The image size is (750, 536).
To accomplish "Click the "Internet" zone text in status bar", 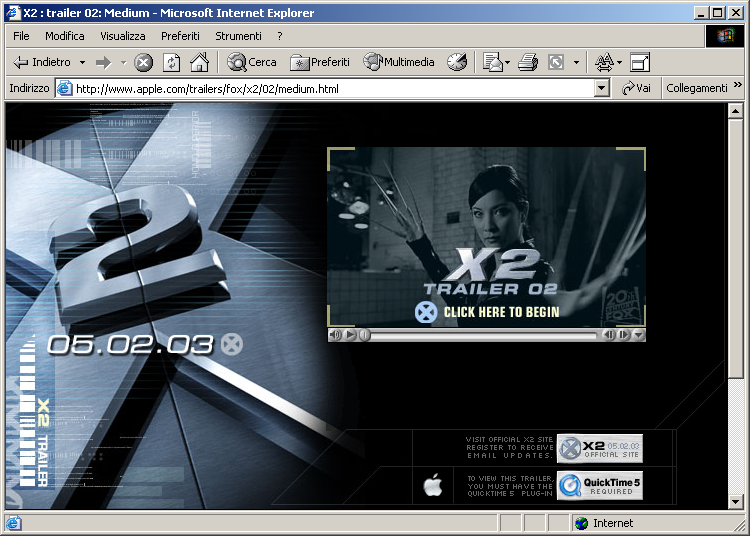I will tap(613, 524).
